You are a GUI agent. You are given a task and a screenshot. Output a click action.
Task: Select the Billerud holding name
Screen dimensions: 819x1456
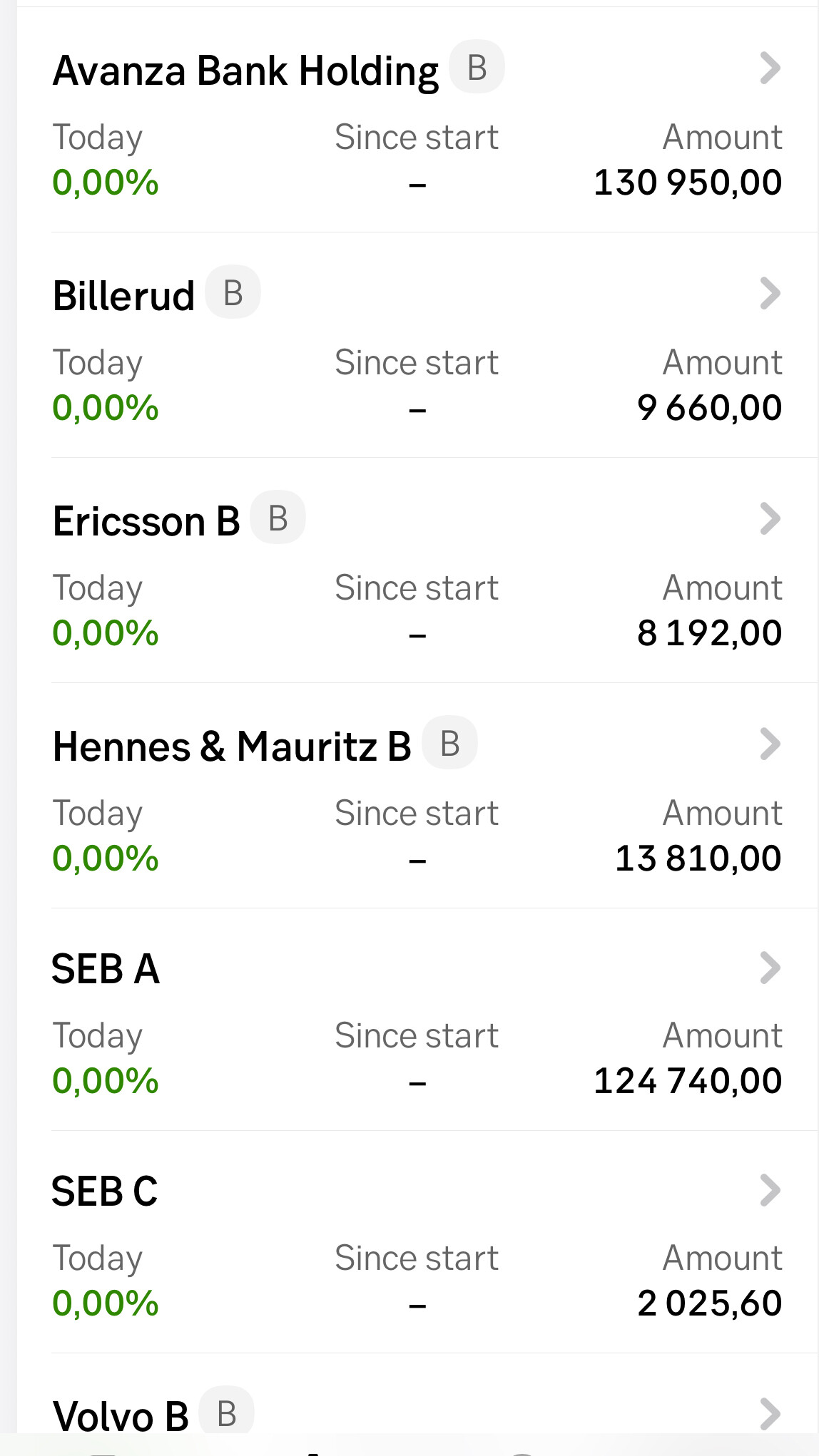[x=123, y=296]
